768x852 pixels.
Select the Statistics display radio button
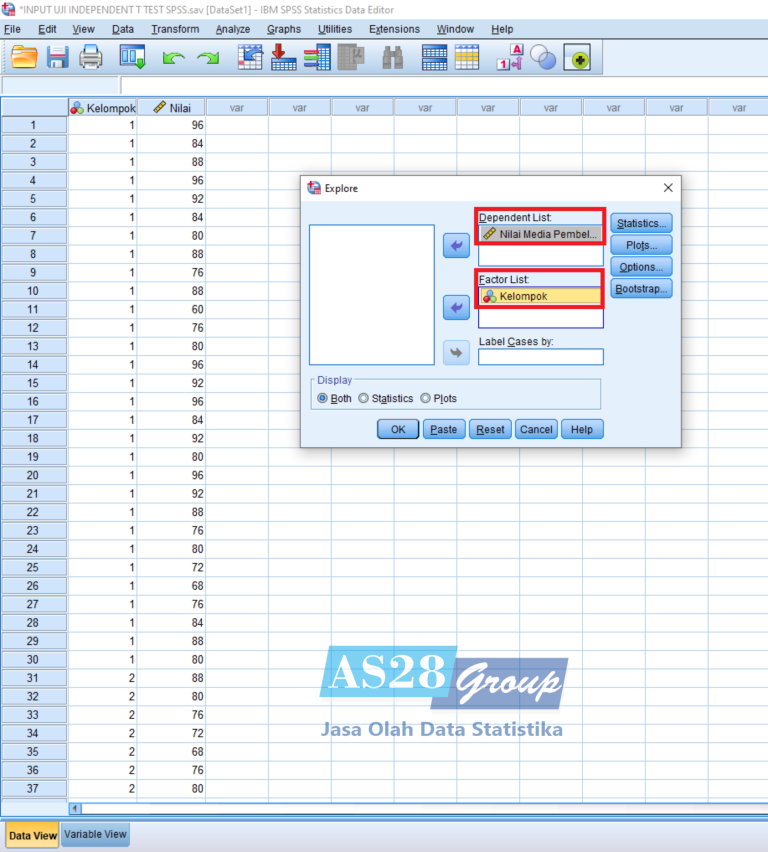coord(364,398)
